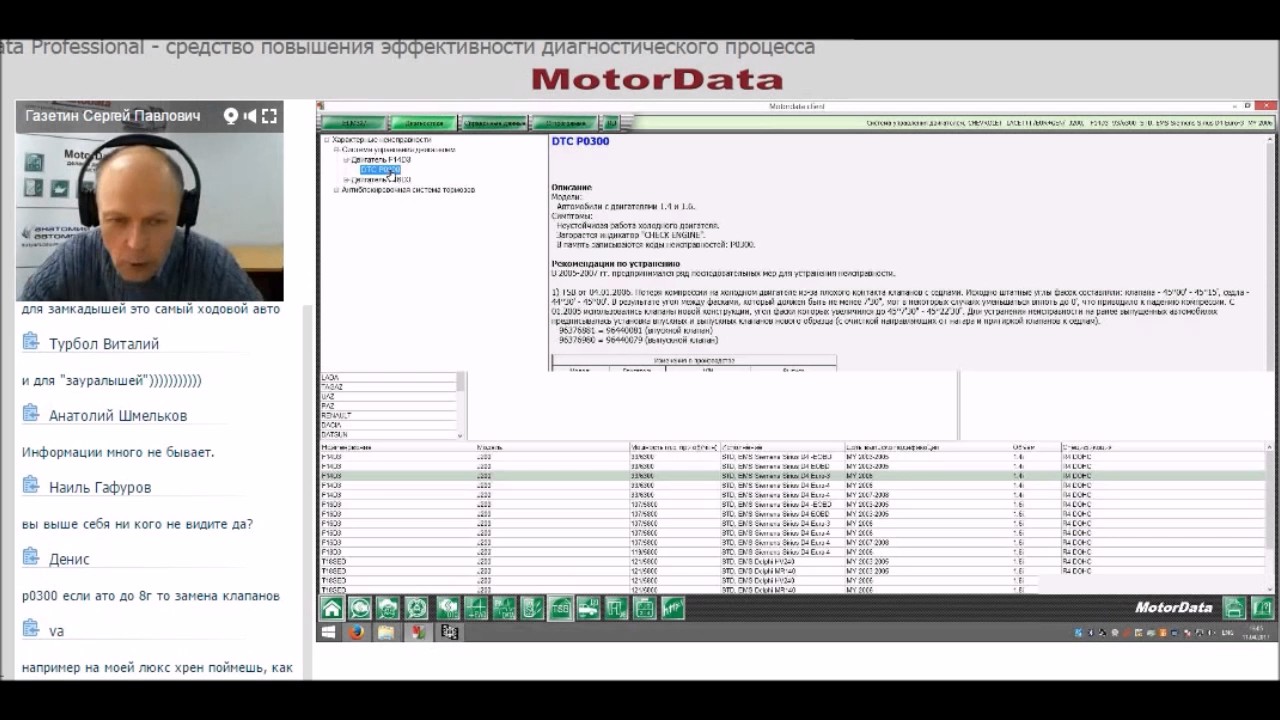Click the make list scroll down arrow

(x=461, y=435)
